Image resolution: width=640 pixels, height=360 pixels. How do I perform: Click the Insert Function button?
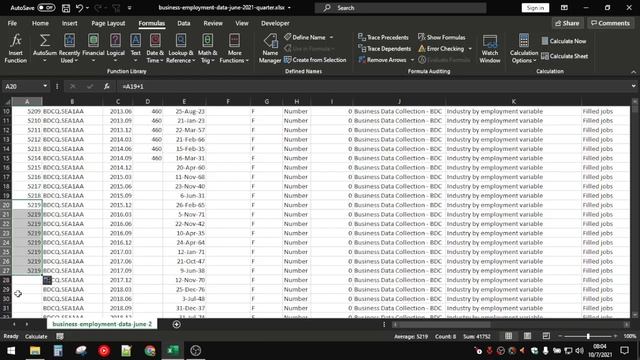pos(16,49)
